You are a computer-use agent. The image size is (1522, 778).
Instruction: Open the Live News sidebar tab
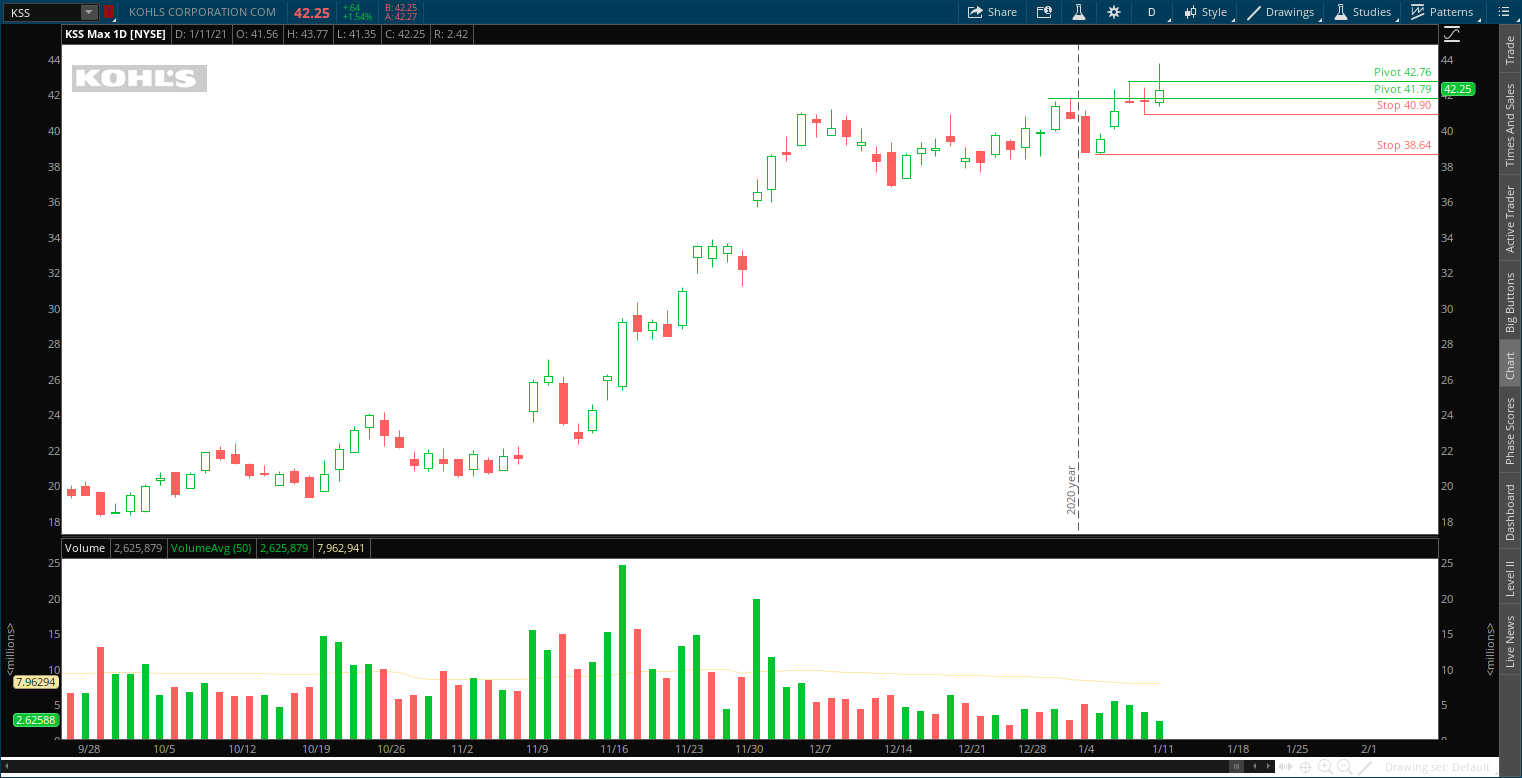point(1510,641)
